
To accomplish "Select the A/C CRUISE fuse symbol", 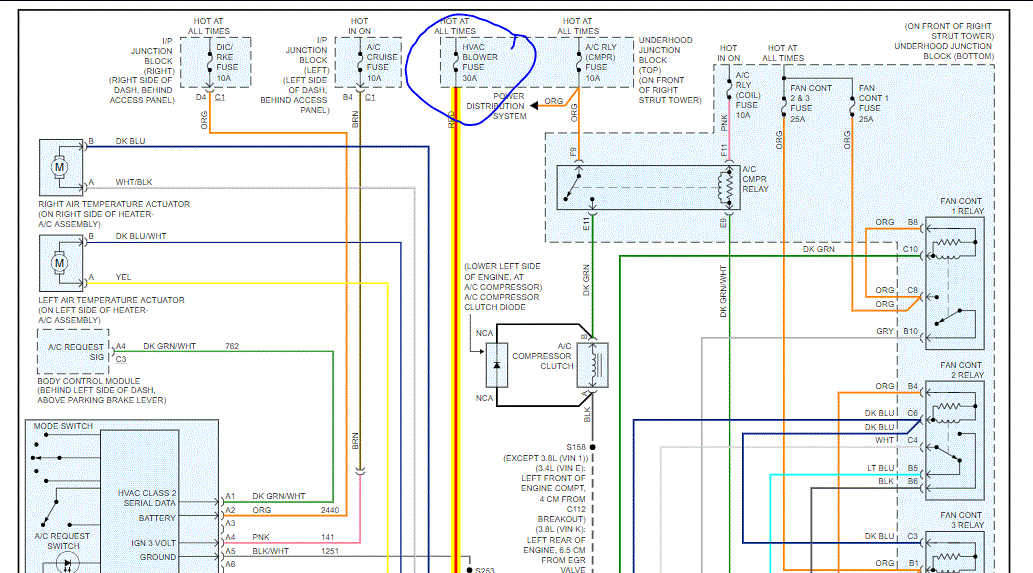I will point(360,63).
